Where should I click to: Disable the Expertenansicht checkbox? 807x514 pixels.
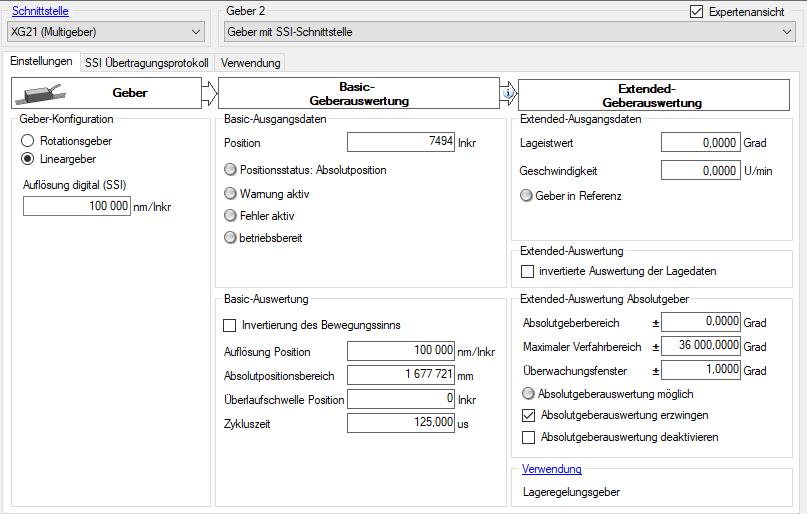tap(697, 12)
